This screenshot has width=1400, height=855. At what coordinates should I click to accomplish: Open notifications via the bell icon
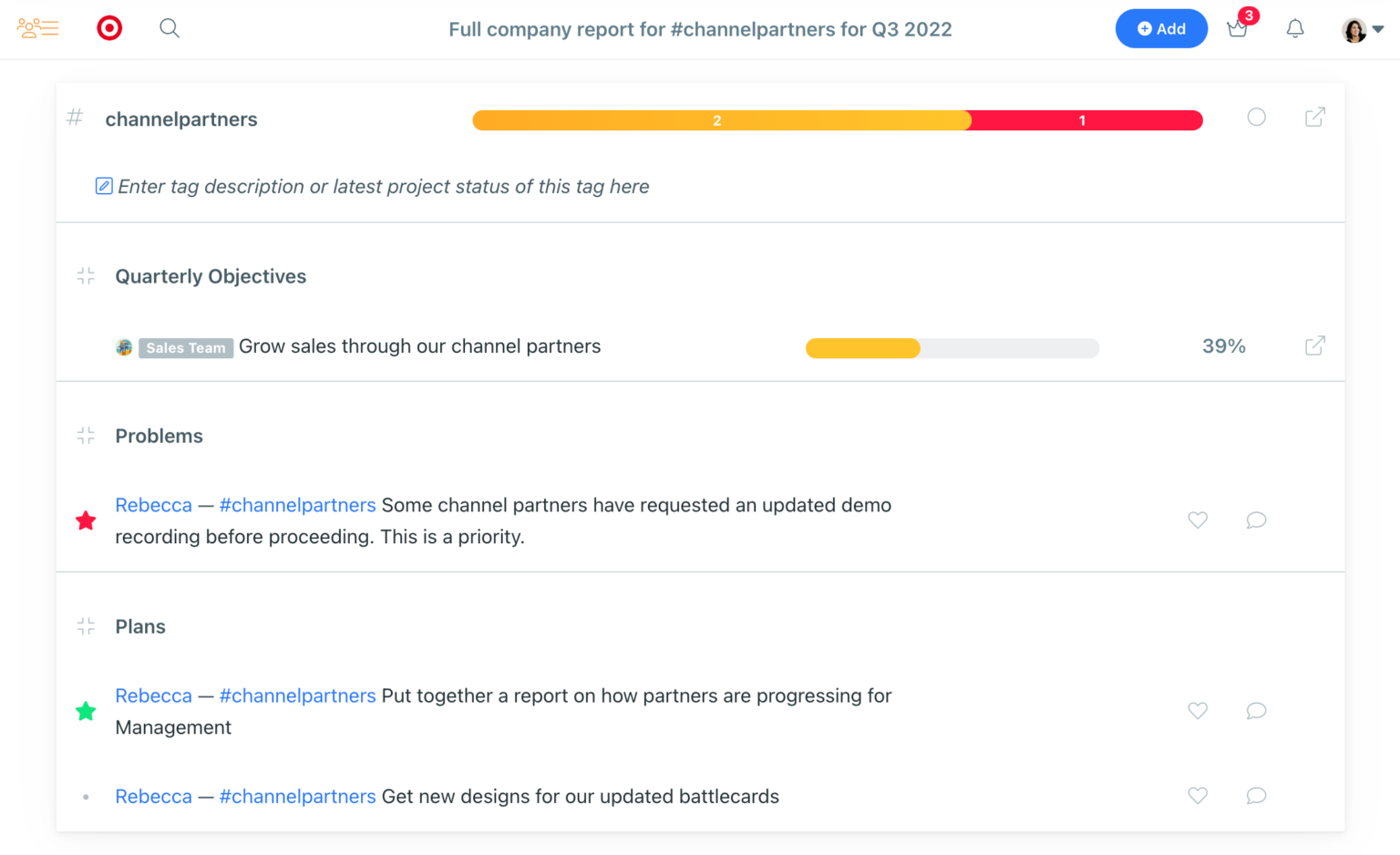[x=1295, y=28]
